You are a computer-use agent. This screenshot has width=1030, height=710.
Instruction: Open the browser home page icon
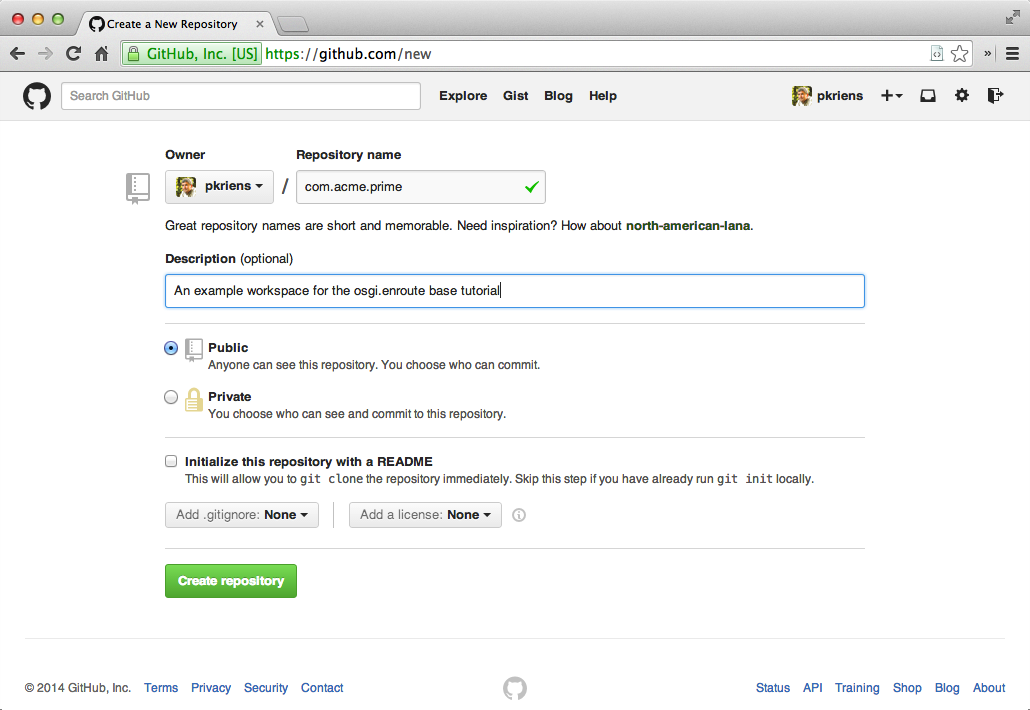point(101,54)
